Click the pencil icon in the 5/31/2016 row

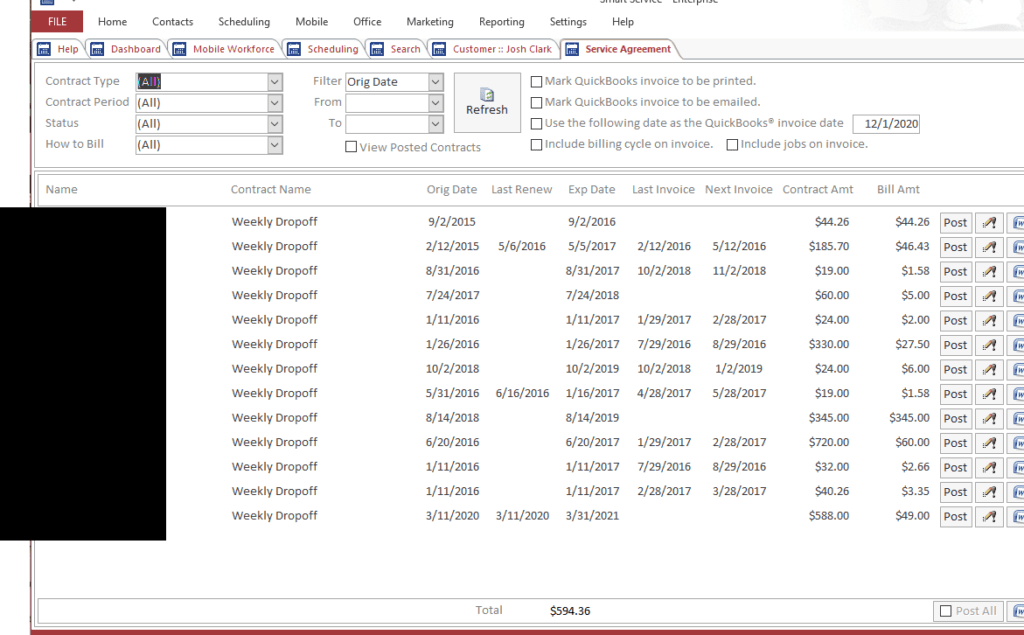pos(989,394)
